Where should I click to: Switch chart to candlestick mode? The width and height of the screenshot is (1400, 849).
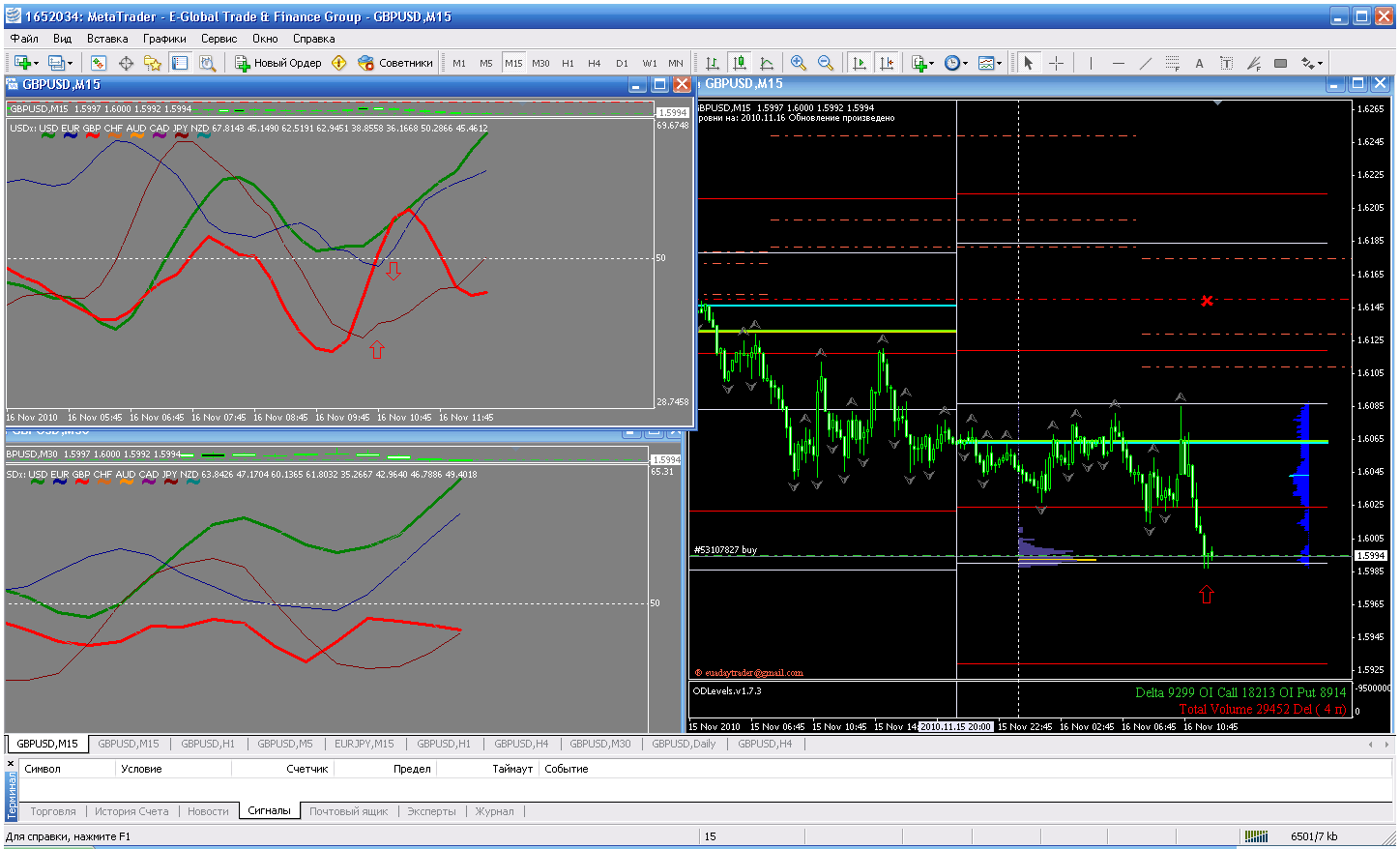[740, 63]
